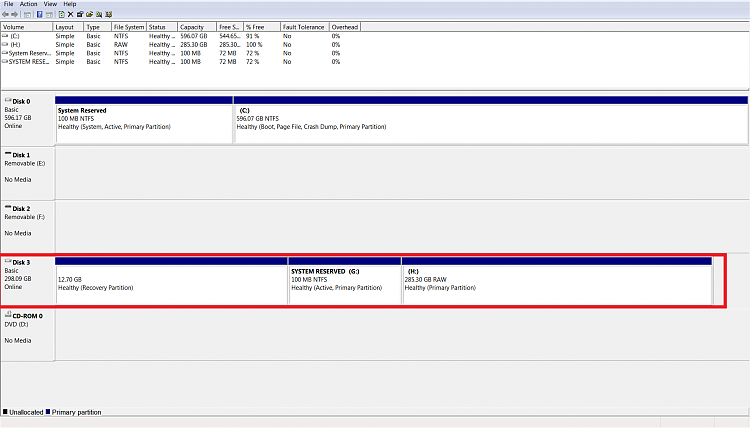Click the '544.65...' free space cell

(230, 36)
